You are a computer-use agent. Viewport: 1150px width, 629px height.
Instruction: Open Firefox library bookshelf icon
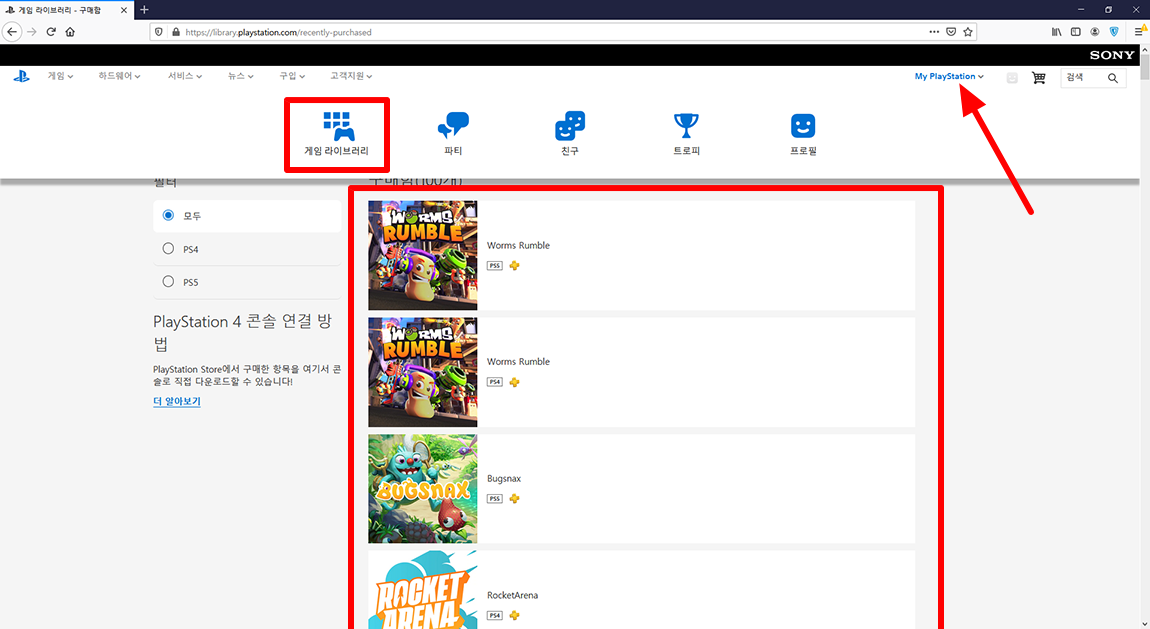pyautogui.click(x=1056, y=32)
